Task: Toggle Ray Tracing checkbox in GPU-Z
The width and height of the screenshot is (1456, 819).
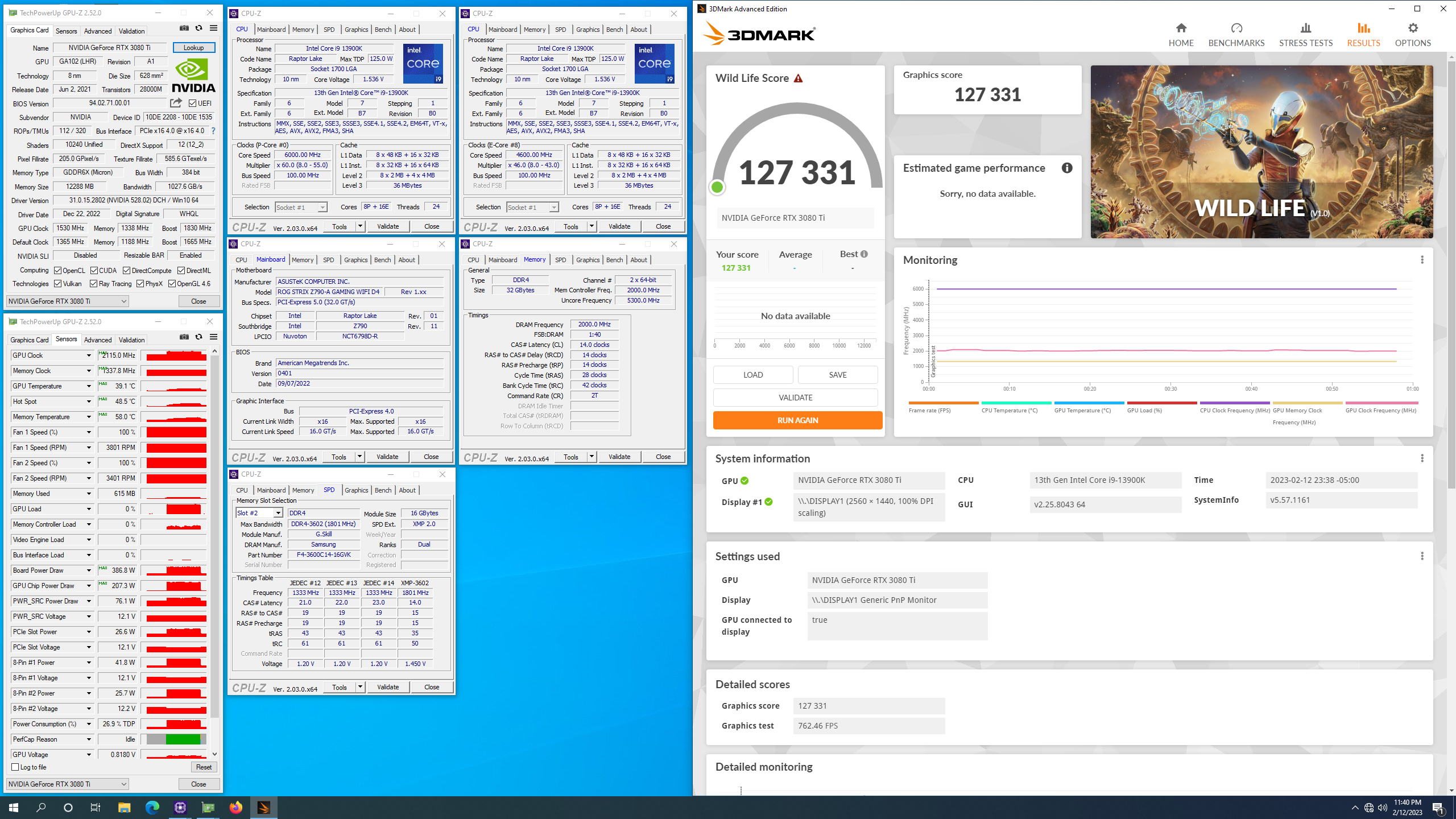Action: [93, 283]
